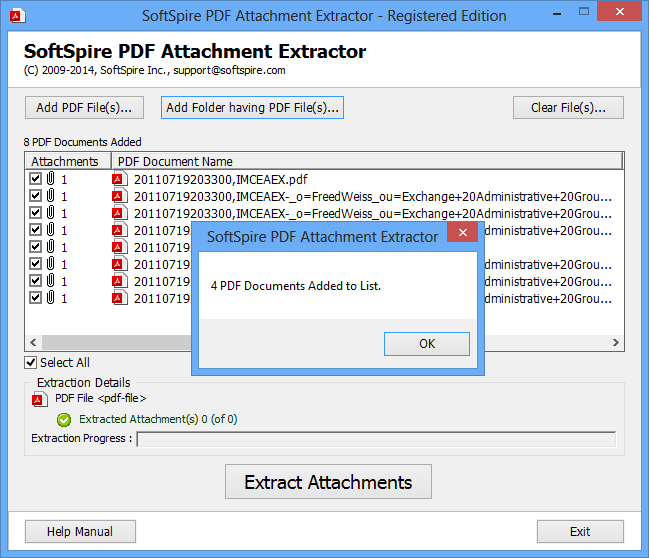
Task: Confirm the message dialog with OK
Action: coord(427,344)
